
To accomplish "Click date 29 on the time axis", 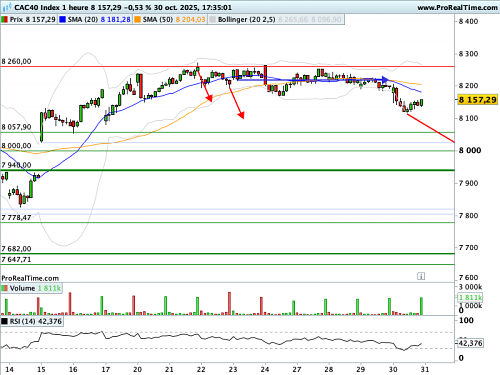I will (361, 369).
